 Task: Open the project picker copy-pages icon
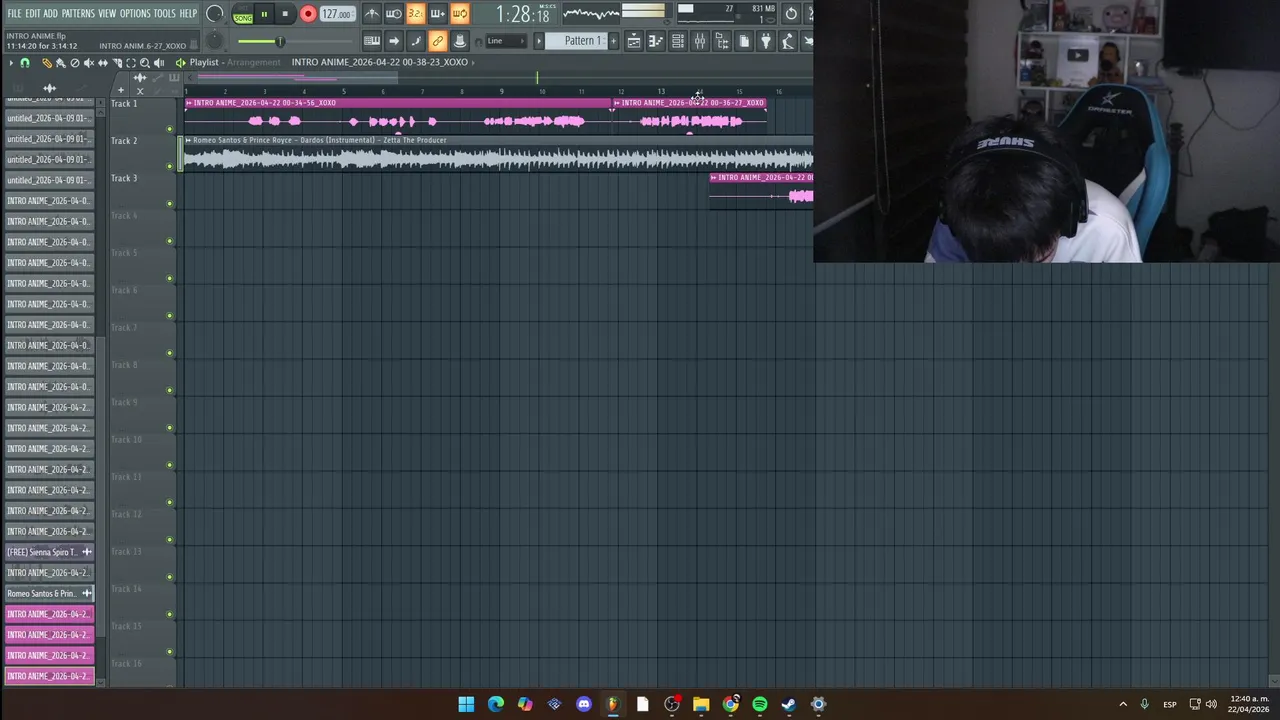[x=744, y=41]
